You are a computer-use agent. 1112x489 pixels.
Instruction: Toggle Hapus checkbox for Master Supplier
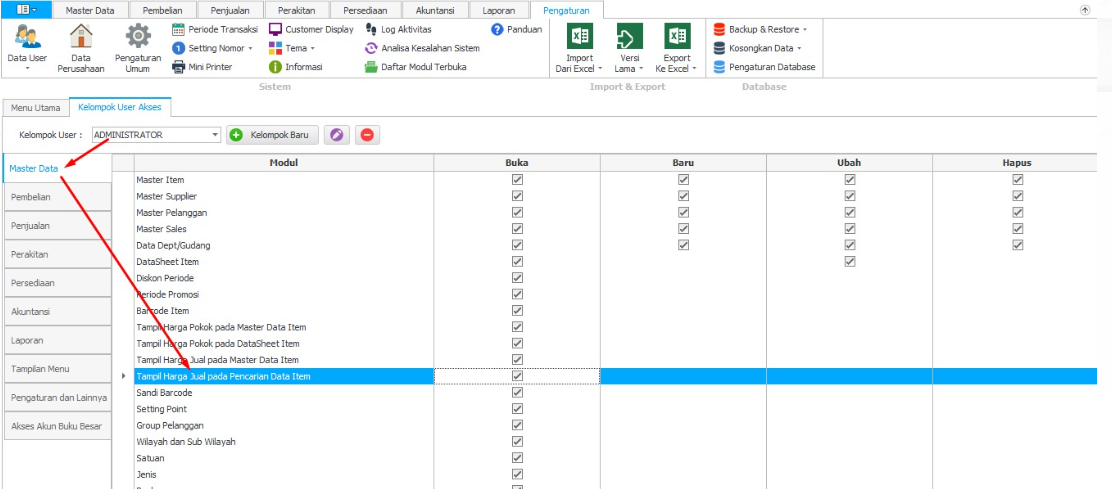(1017, 196)
